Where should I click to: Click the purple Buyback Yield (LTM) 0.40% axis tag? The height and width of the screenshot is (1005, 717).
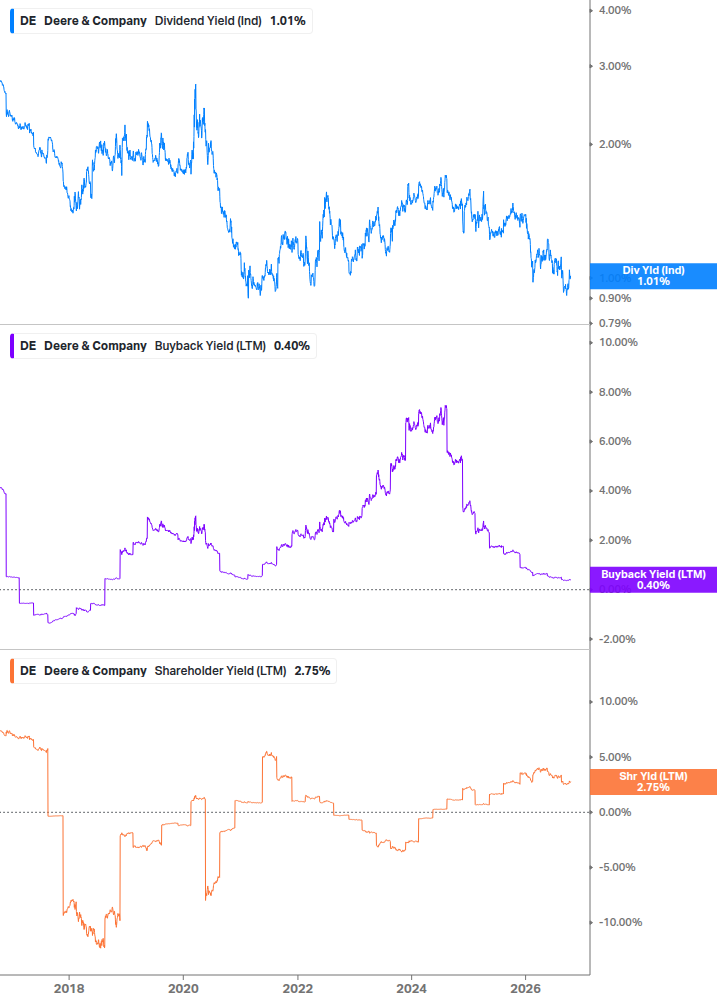[653, 580]
